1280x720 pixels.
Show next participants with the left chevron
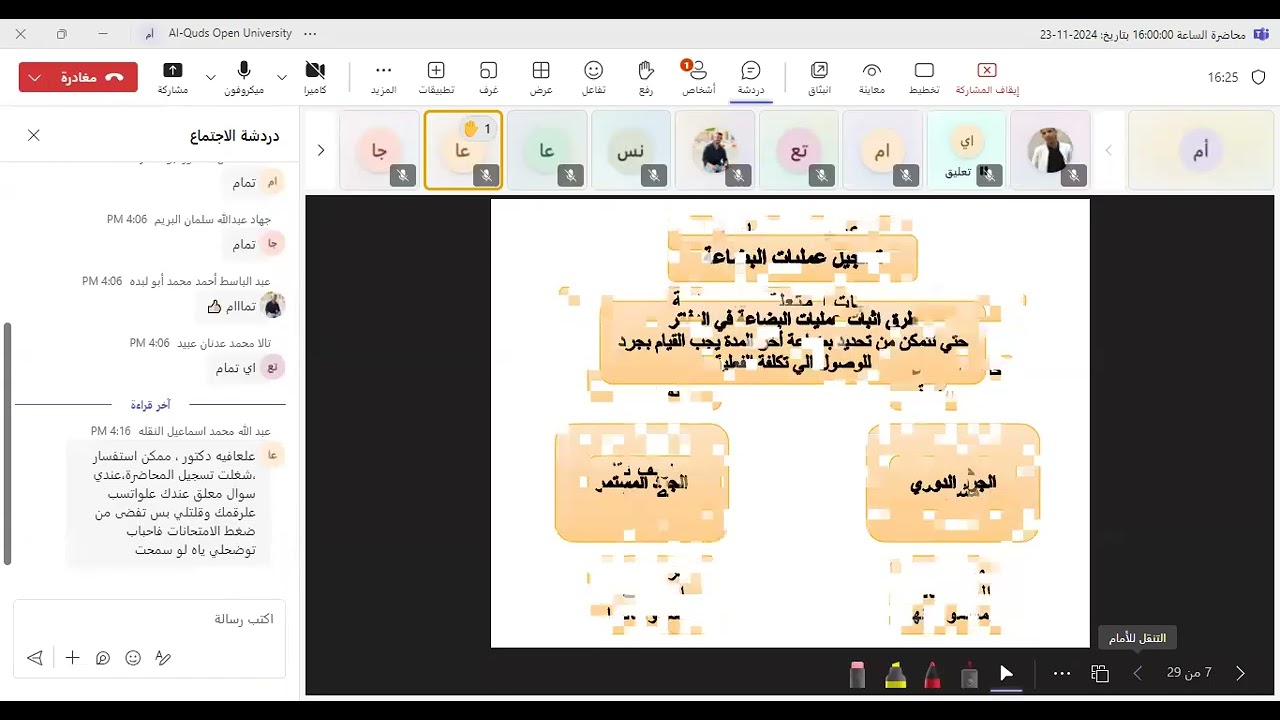[321, 150]
